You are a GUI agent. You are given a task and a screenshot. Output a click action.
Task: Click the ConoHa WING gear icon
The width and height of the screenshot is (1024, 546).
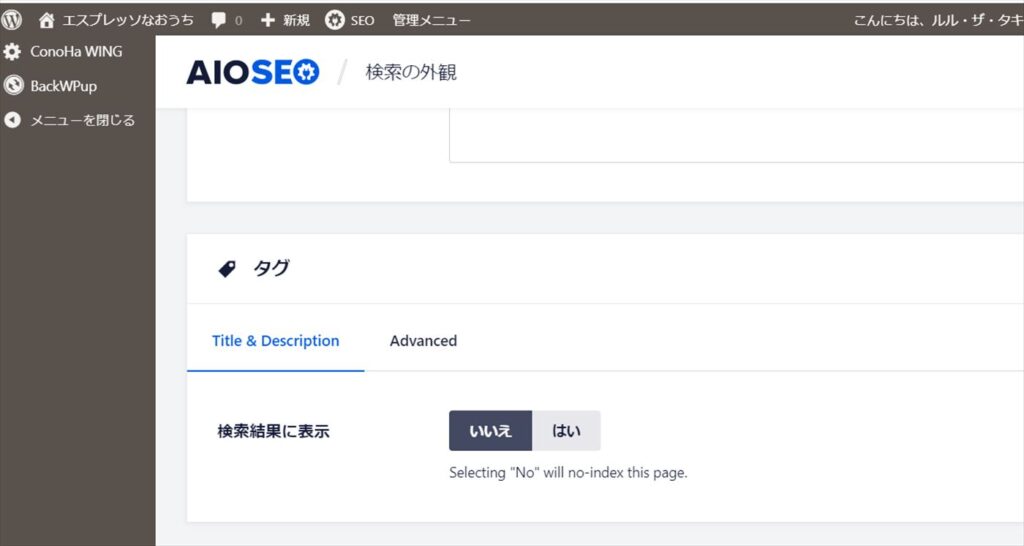(12, 52)
